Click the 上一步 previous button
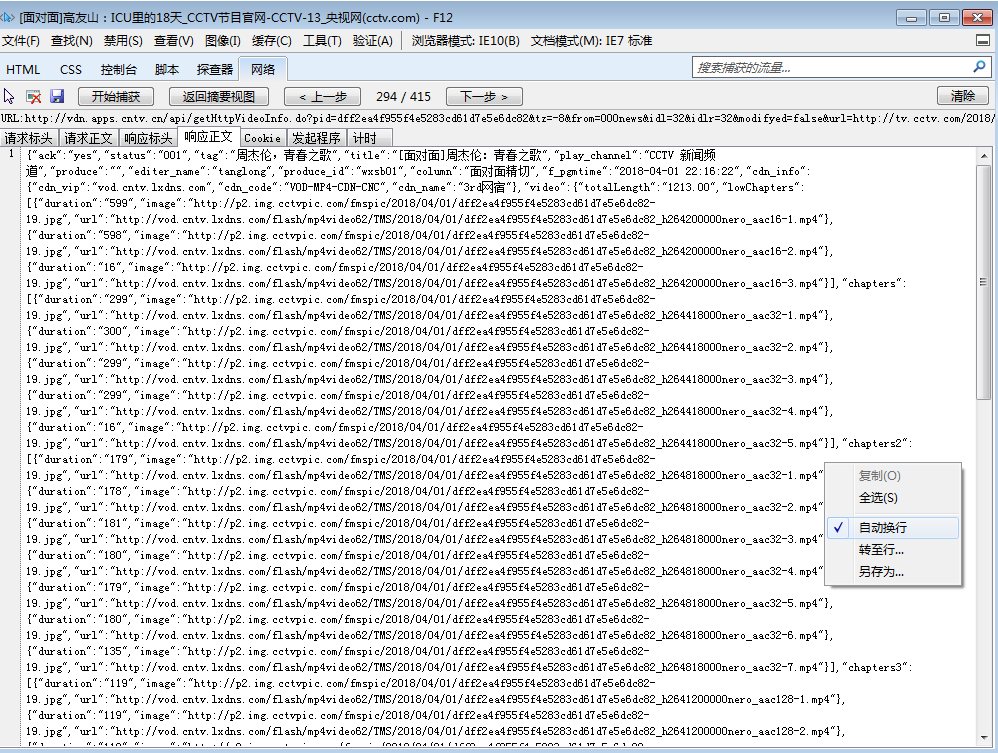The height and width of the screenshot is (753, 998). [323, 96]
